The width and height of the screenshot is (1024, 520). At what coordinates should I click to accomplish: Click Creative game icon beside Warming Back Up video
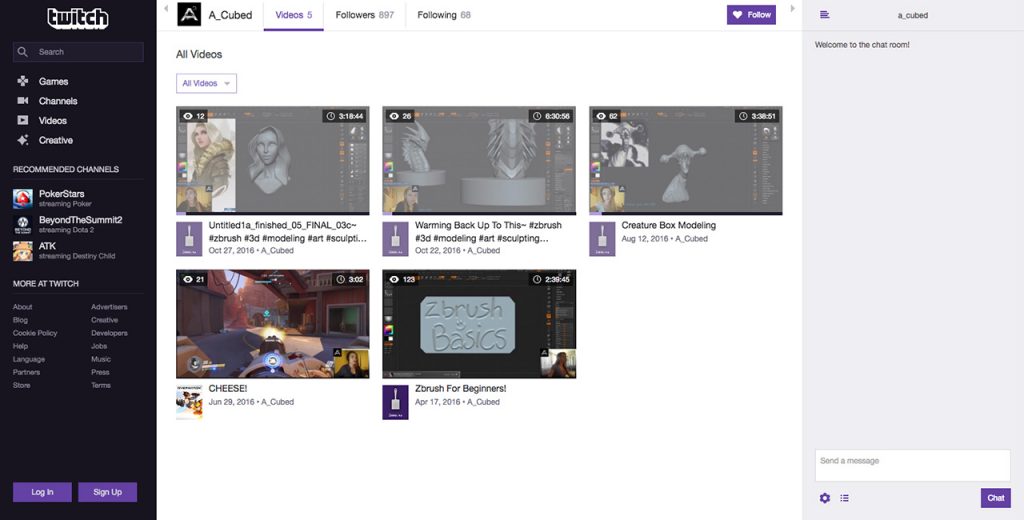(x=395, y=239)
